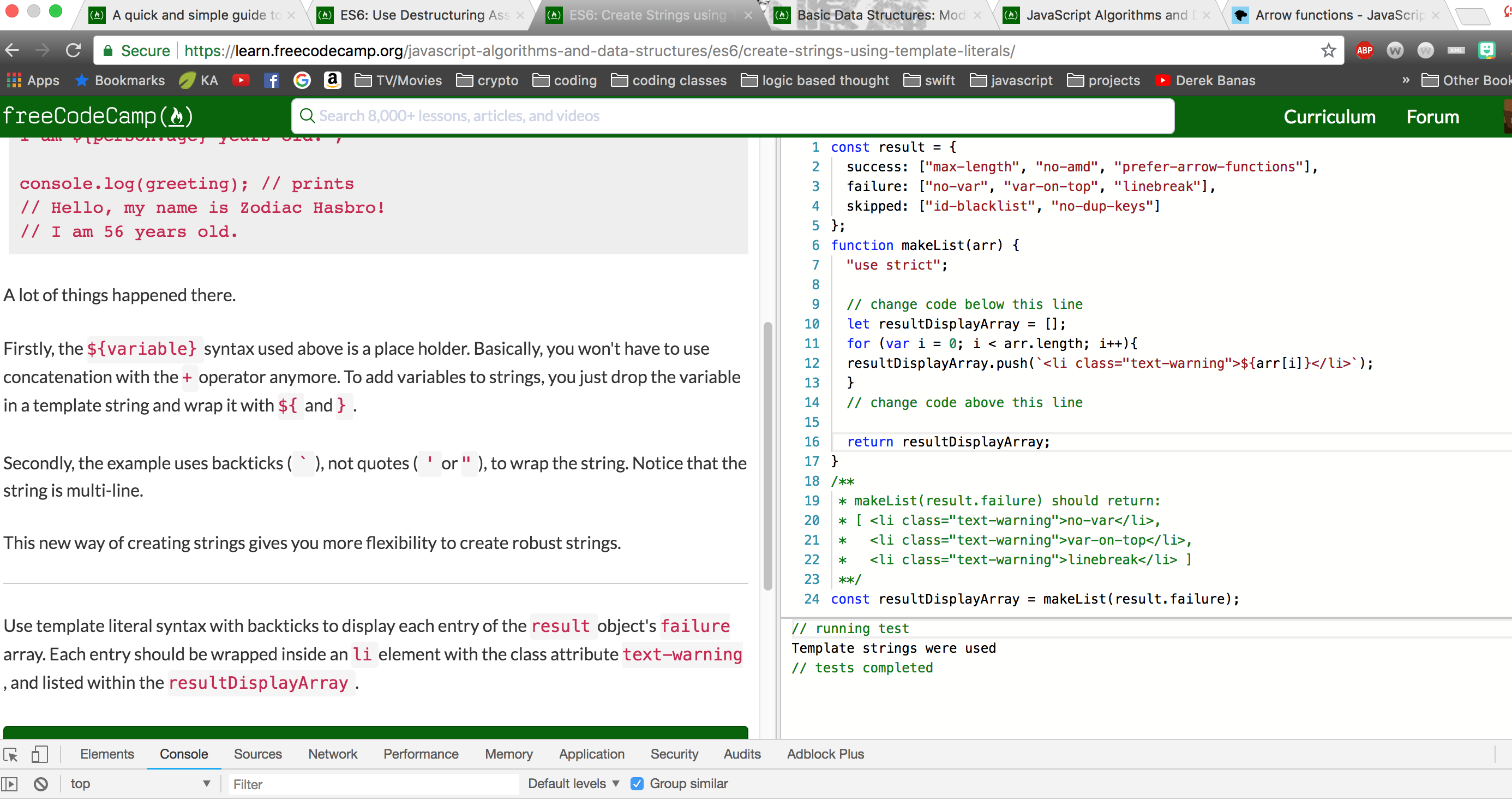Open the Apps grid shortcut

(x=33, y=80)
